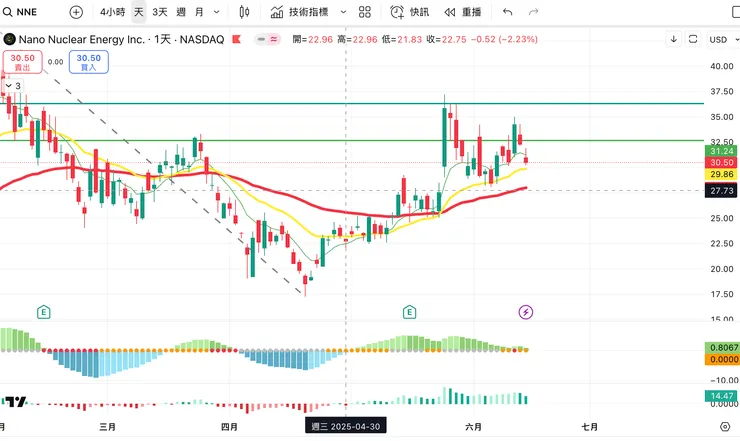Click the red flag icon beside NASDAQ

tap(236, 39)
